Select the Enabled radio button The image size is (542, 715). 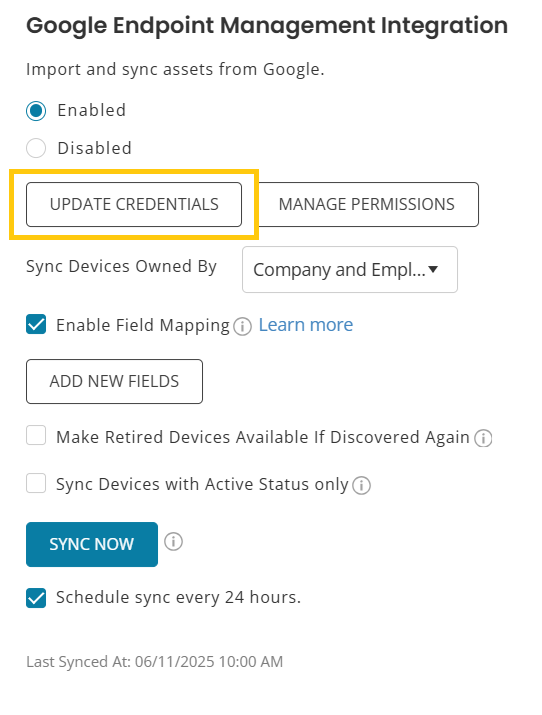36,111
